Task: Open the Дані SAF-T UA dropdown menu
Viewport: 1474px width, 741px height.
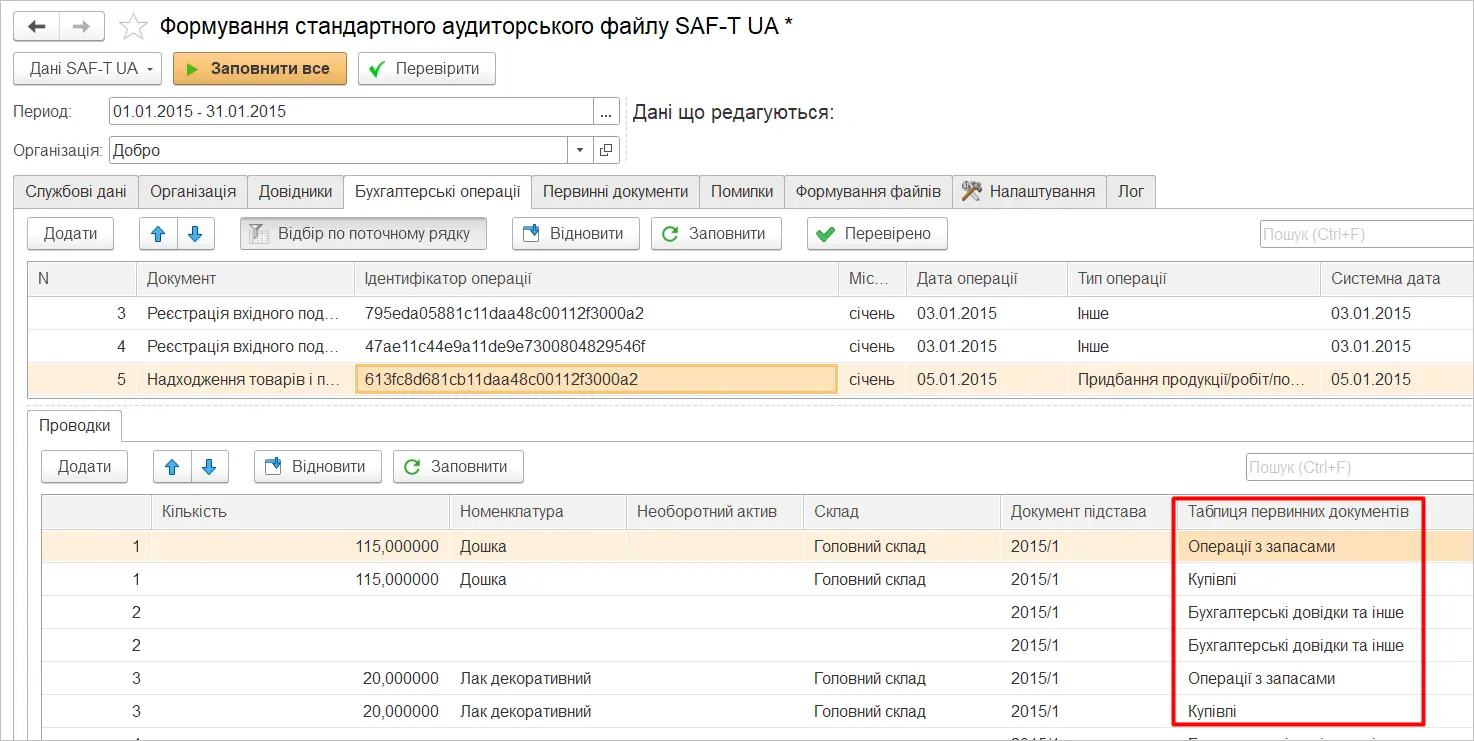Action: click(x=87, y=69)
